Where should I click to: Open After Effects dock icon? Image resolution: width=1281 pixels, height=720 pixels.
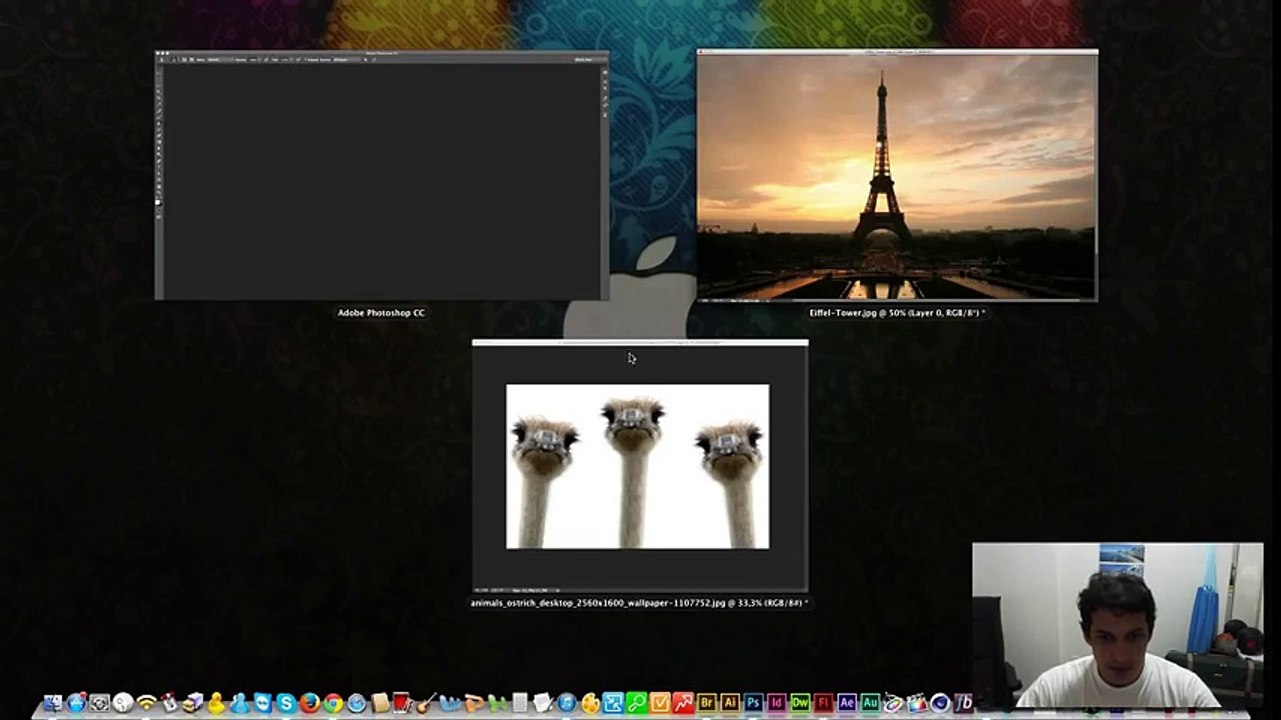pos(847,703)
